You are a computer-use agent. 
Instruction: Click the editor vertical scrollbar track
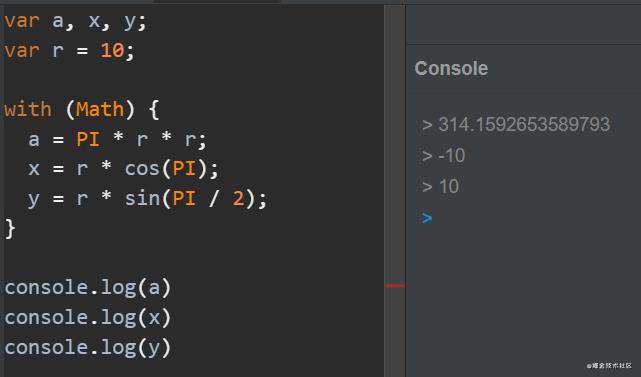coord(394,191)
